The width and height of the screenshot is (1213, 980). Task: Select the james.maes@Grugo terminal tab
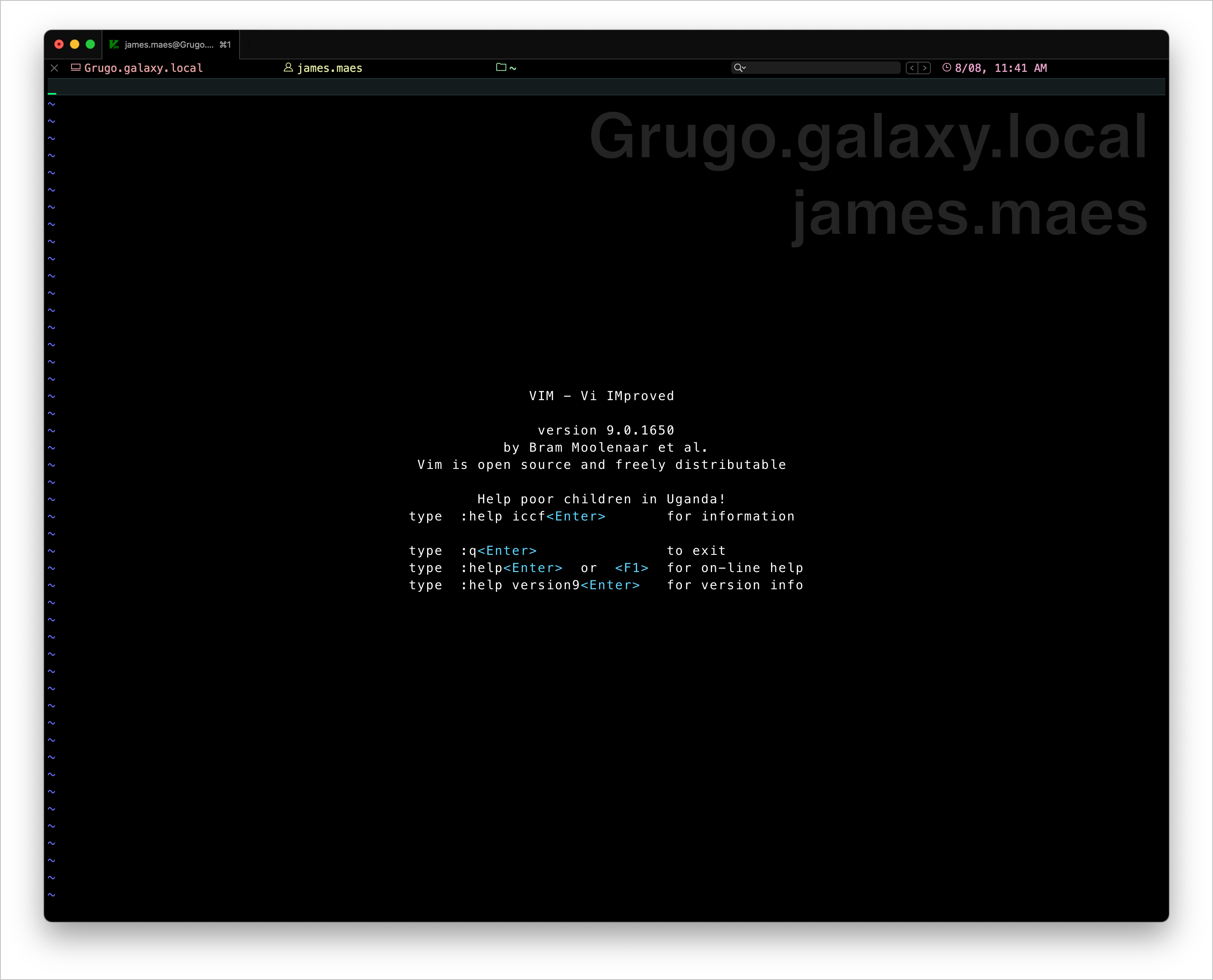point(170,44)
